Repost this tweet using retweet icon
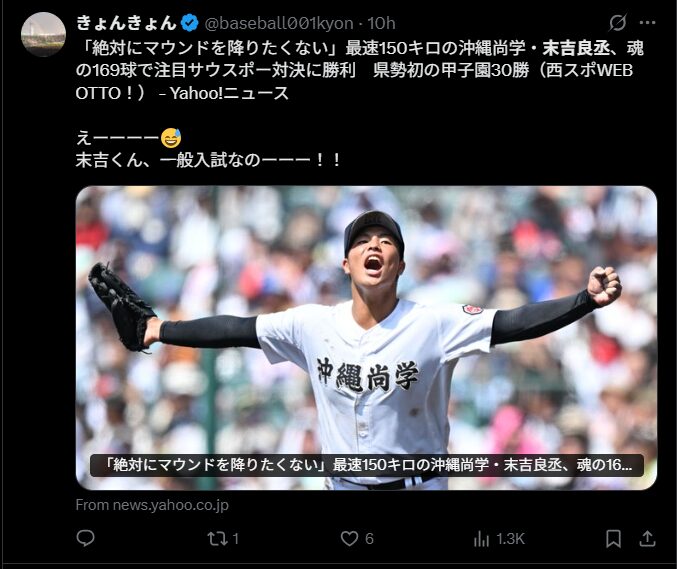Screen dimensions: 677x569 point(215,538)
